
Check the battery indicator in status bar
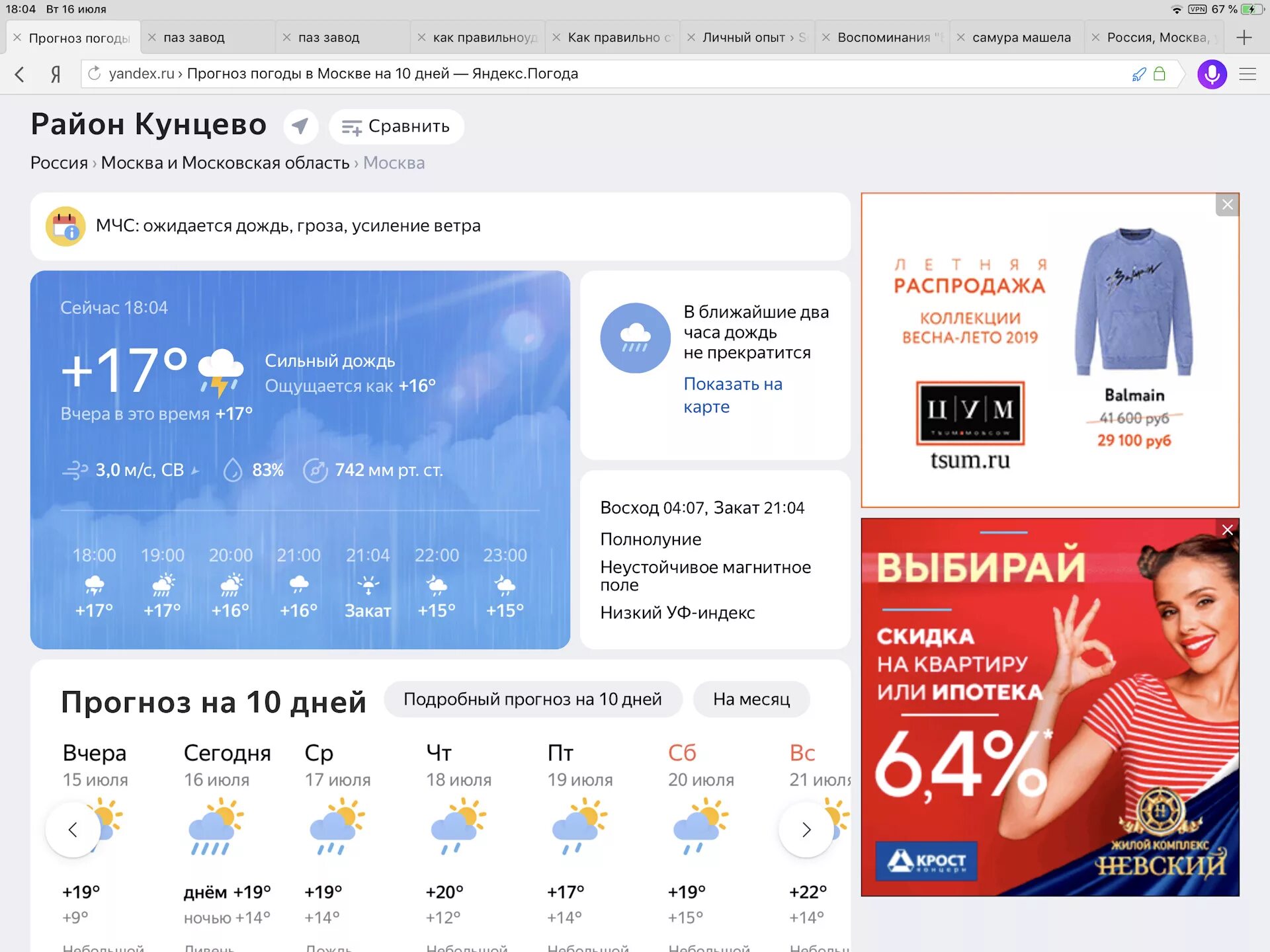coord(1251,9)
